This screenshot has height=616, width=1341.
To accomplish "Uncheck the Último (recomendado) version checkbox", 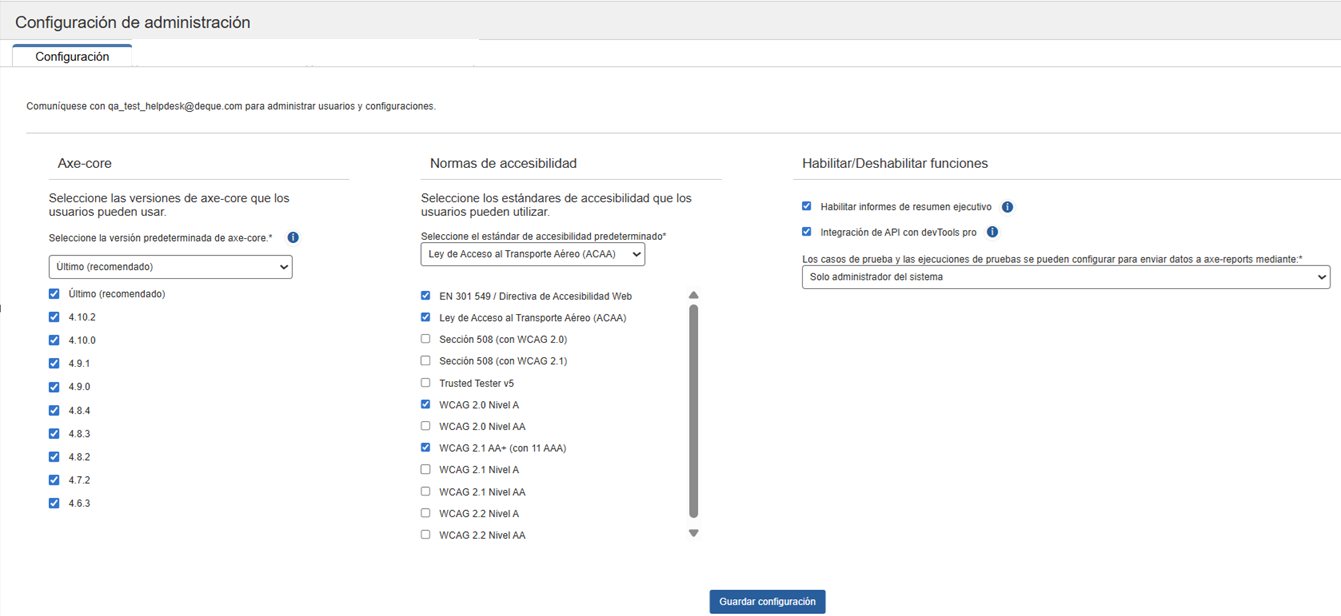I will [54, 294].
